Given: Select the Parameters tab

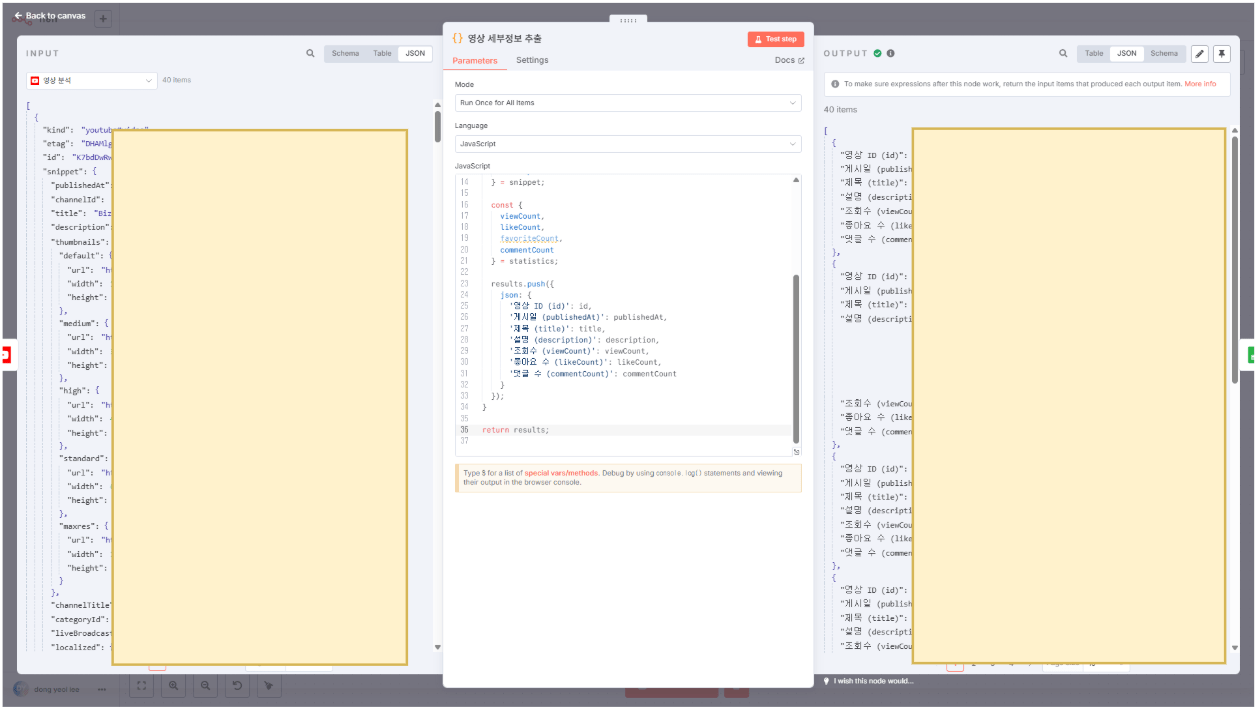Looking at the screenshot, I should (475, 61).
